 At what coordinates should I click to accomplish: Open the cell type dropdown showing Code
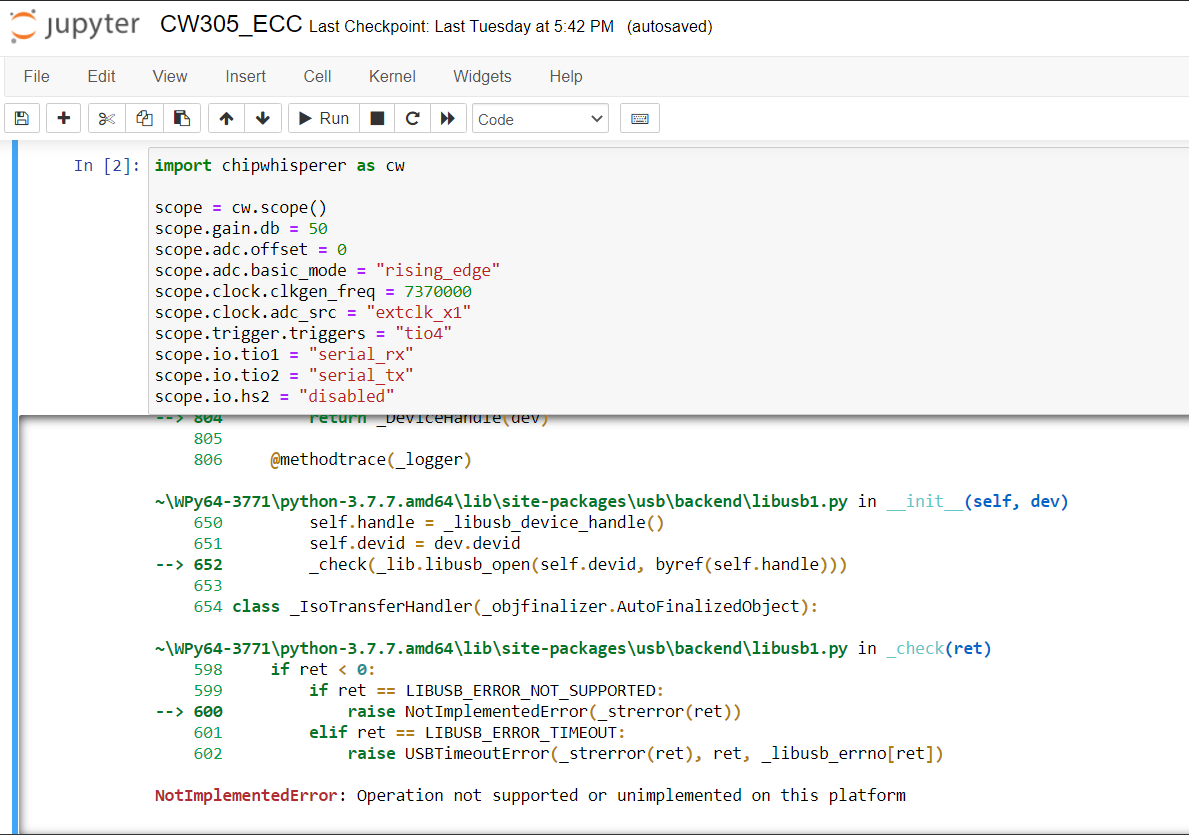click(540, 119)
